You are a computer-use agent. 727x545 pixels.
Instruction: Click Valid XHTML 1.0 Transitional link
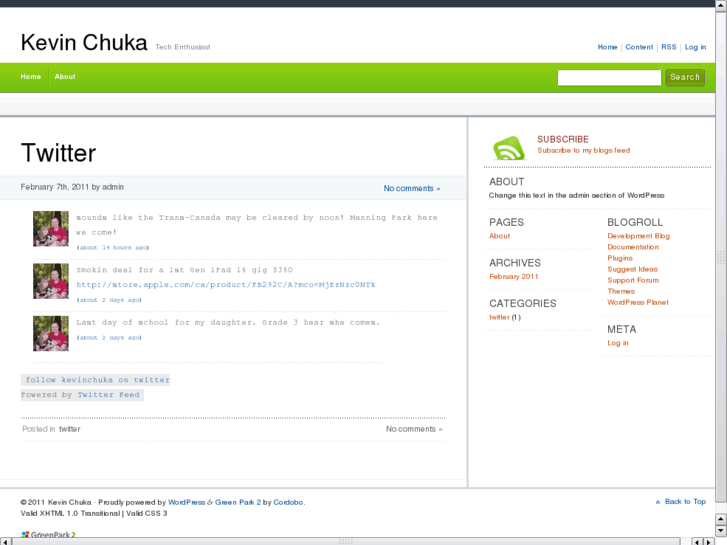click(70, 513)
